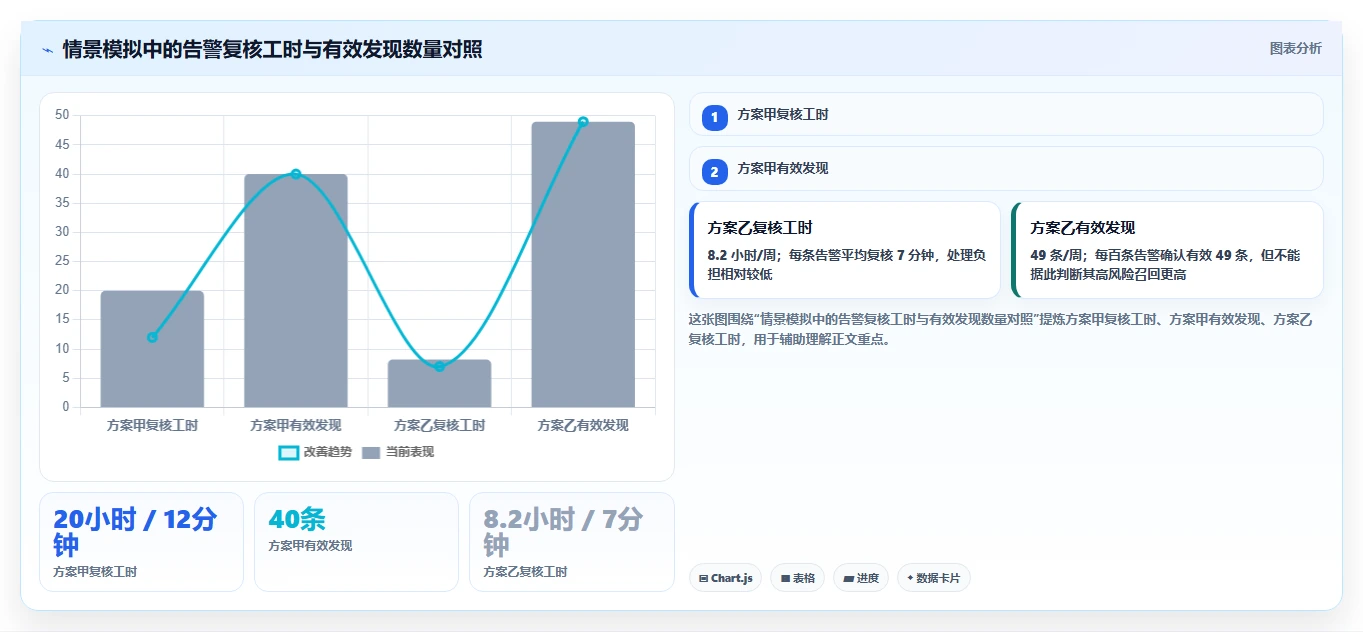Click the lightning icon beside the chart title
1363x632 pixels.
[47, 50]
